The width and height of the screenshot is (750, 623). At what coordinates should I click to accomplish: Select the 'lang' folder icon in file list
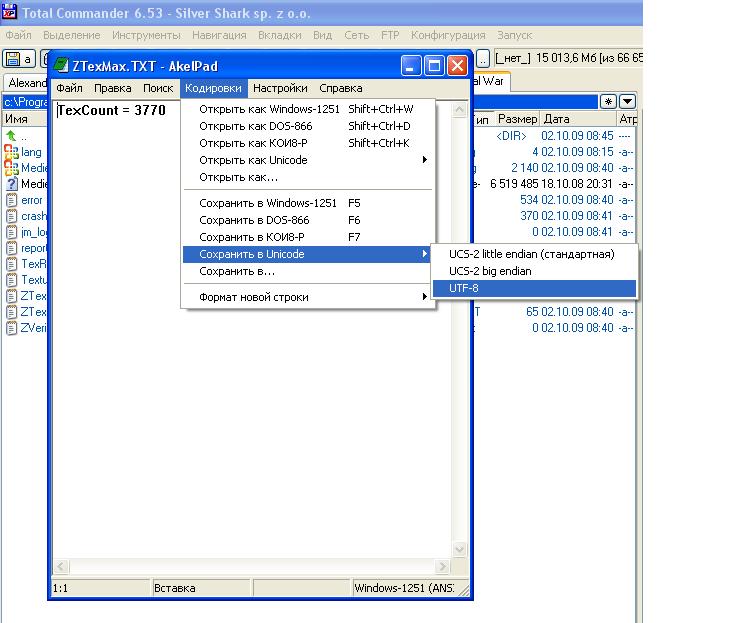click(11, 152)
